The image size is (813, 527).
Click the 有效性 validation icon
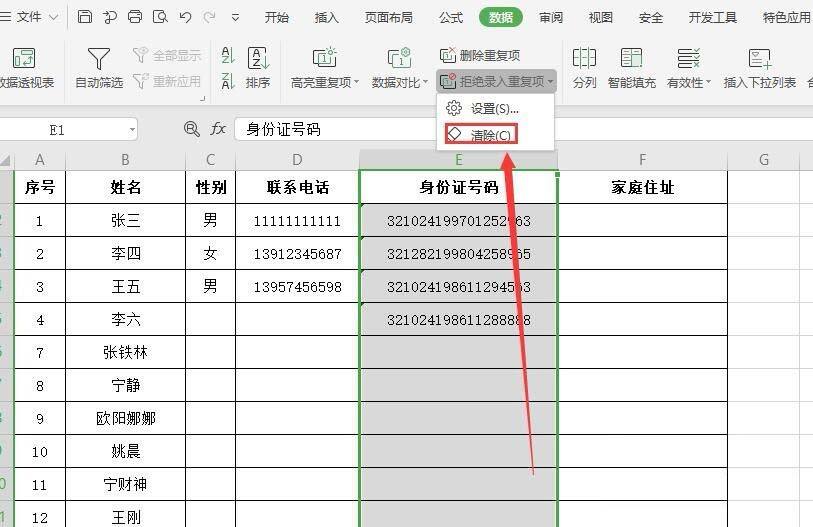[x=689, y=58]
